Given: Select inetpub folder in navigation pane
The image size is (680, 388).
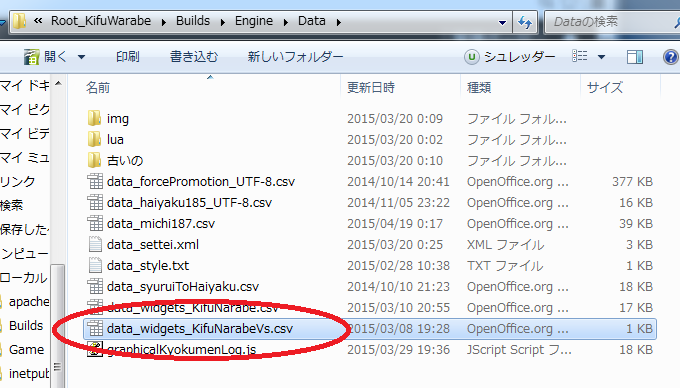Looking at the screenshot, I should [29, 373].
